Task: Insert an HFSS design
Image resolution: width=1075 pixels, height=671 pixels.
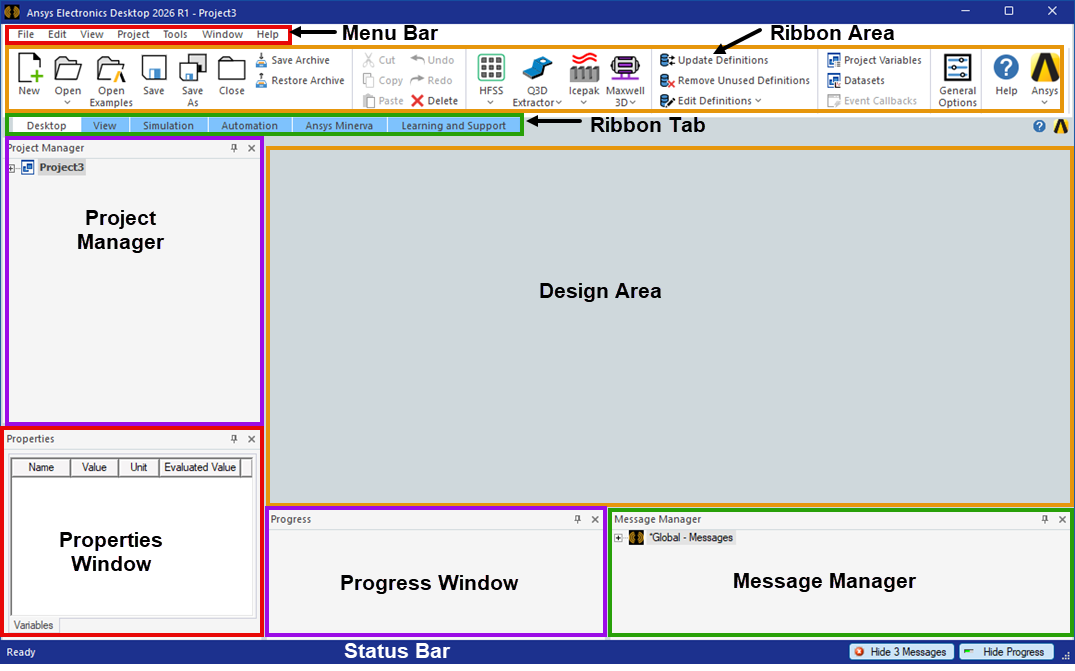Action: coord(491,69)
